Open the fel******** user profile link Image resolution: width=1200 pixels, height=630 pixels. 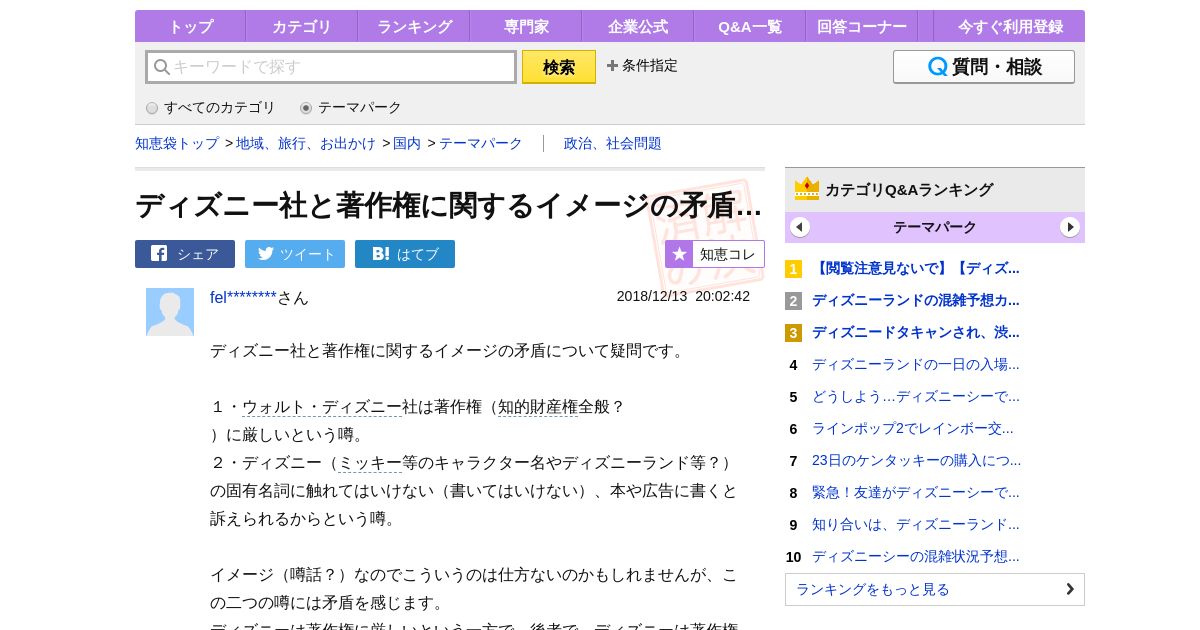(243, 297)
